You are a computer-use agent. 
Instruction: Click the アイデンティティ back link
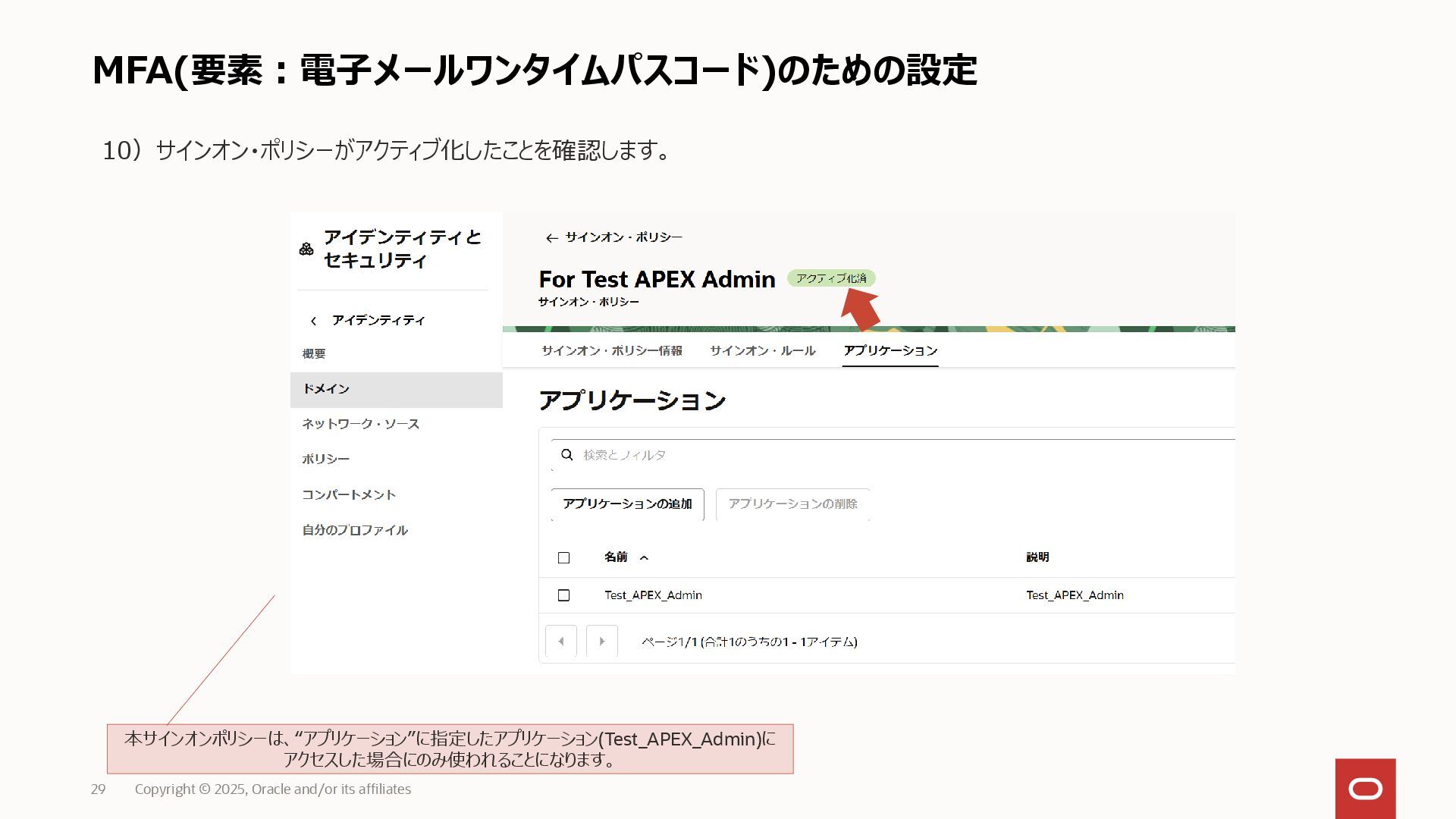click(378, 321)
